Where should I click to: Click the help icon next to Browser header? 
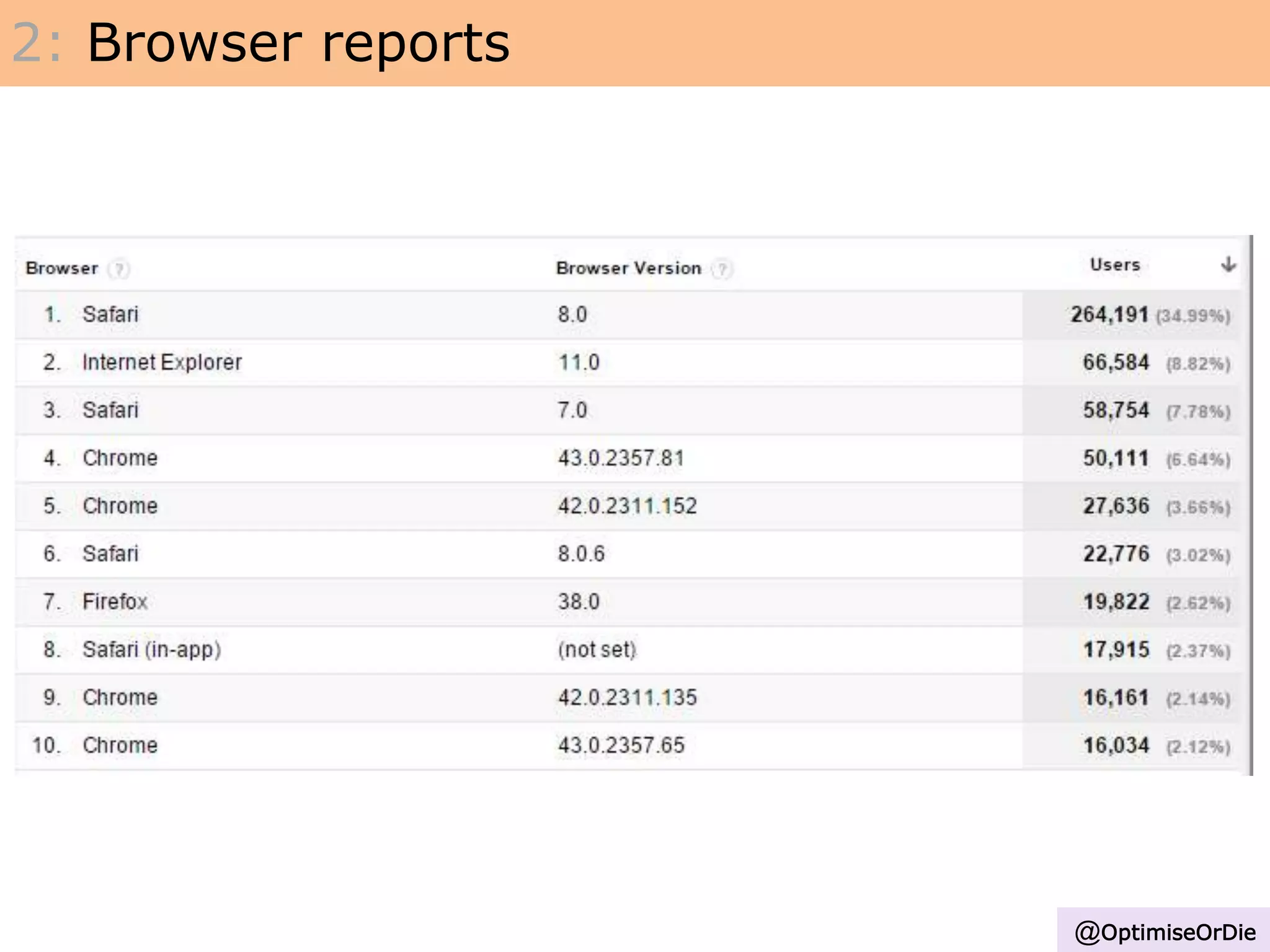118,269
